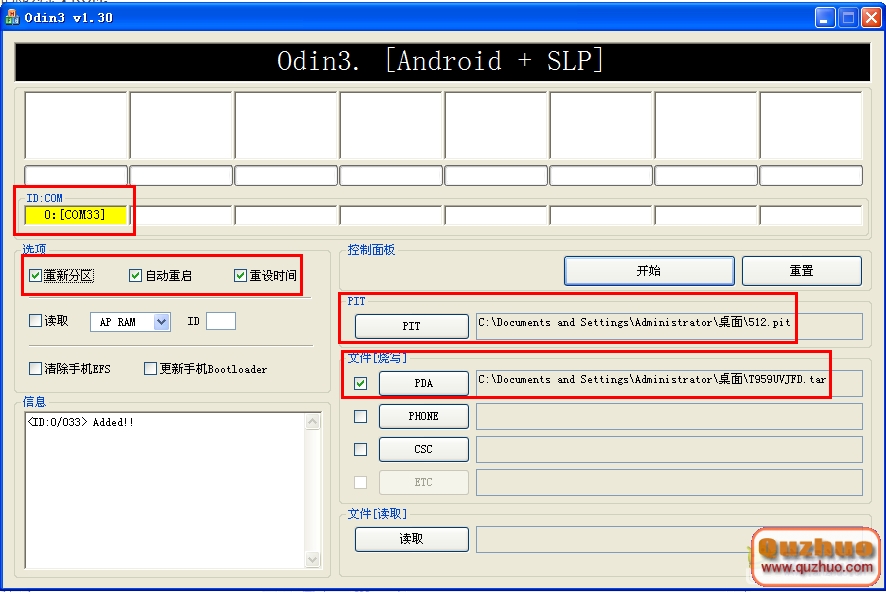Check the CSC file checkbox
This screenshot has width=886, height=592.
[x=361, y=449]
